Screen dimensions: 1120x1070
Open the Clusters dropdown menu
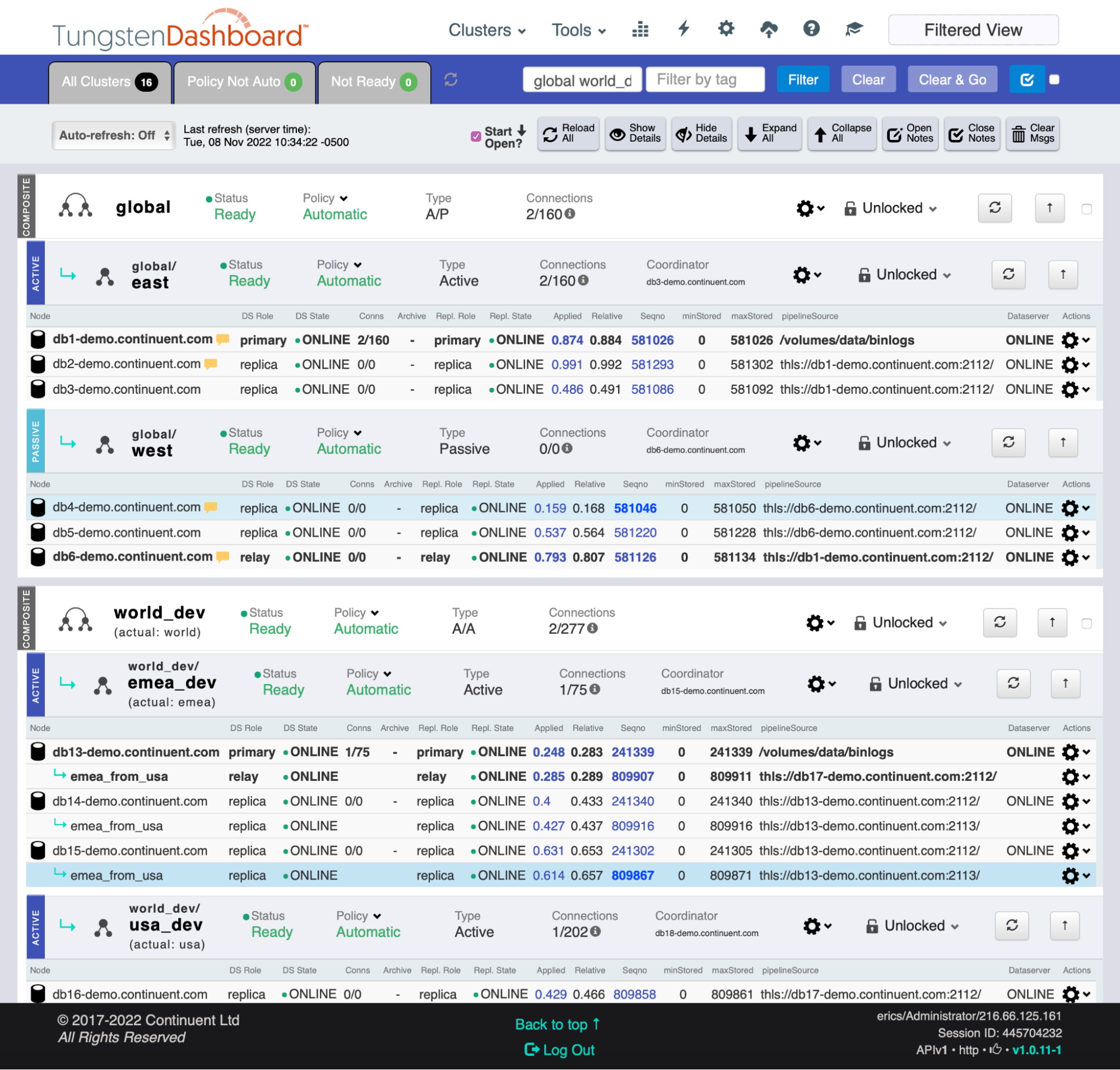tap(487, 30)
